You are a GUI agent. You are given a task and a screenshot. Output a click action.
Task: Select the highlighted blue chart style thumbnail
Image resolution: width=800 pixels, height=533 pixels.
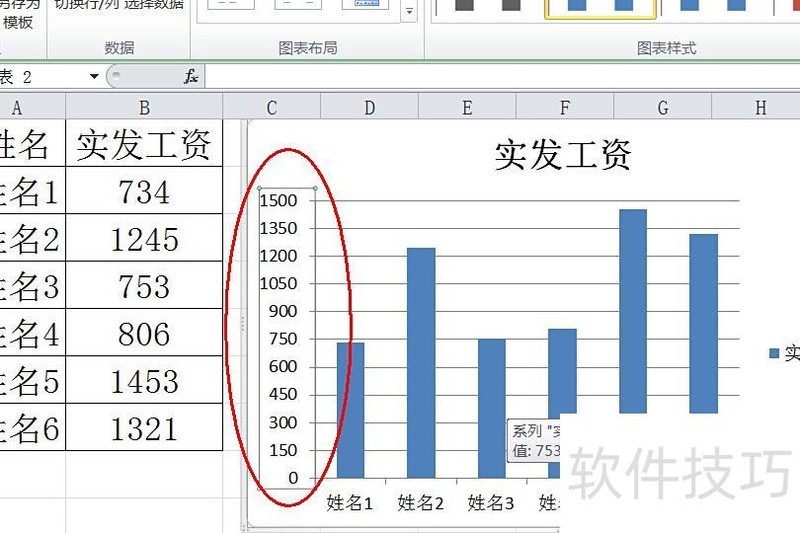pyautogui.click(x=601, y=9)
